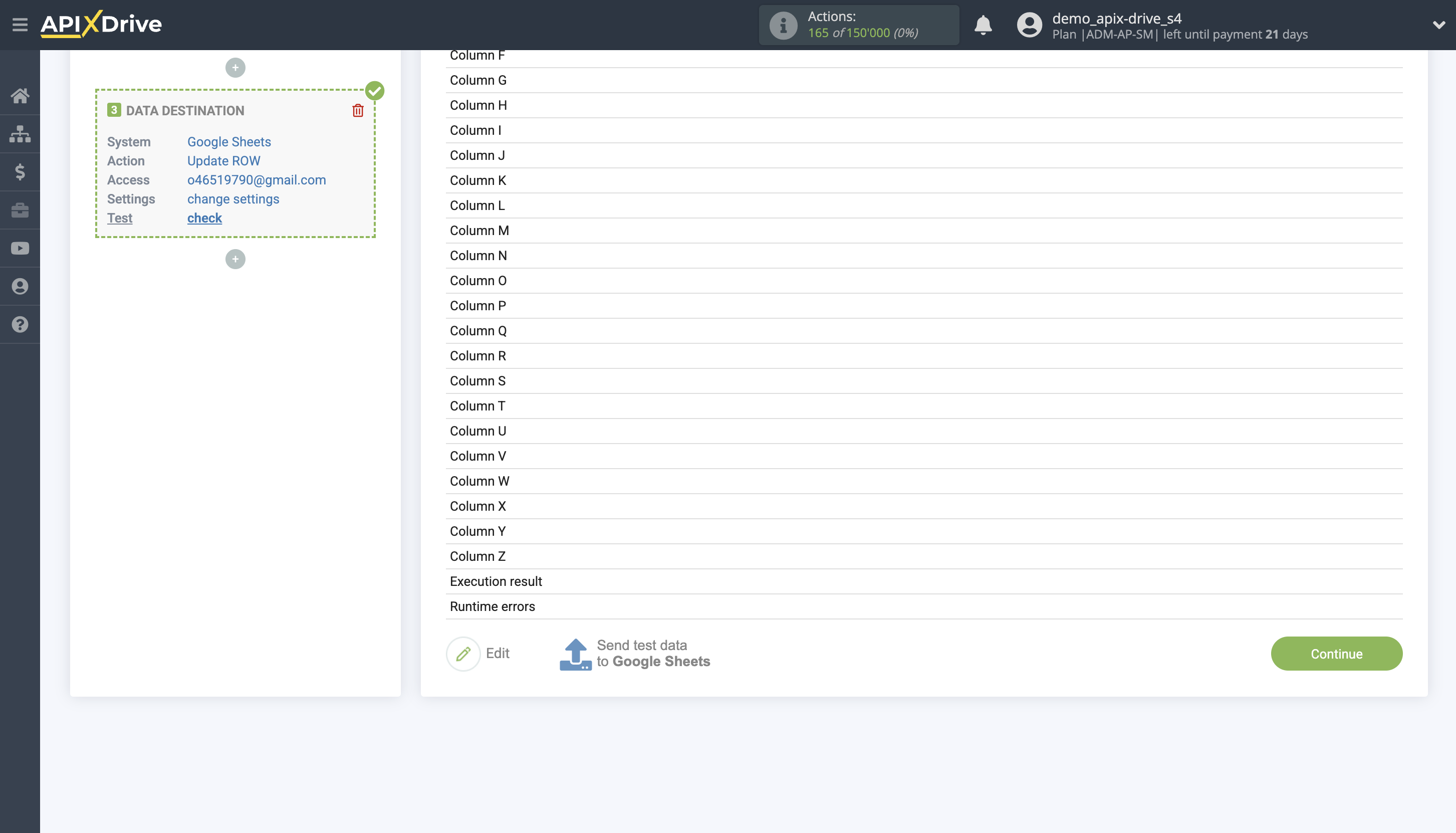Select the Column Q row
This screenshot has height=833, width=1456.
pyautogui.click(x=924, y=331)
